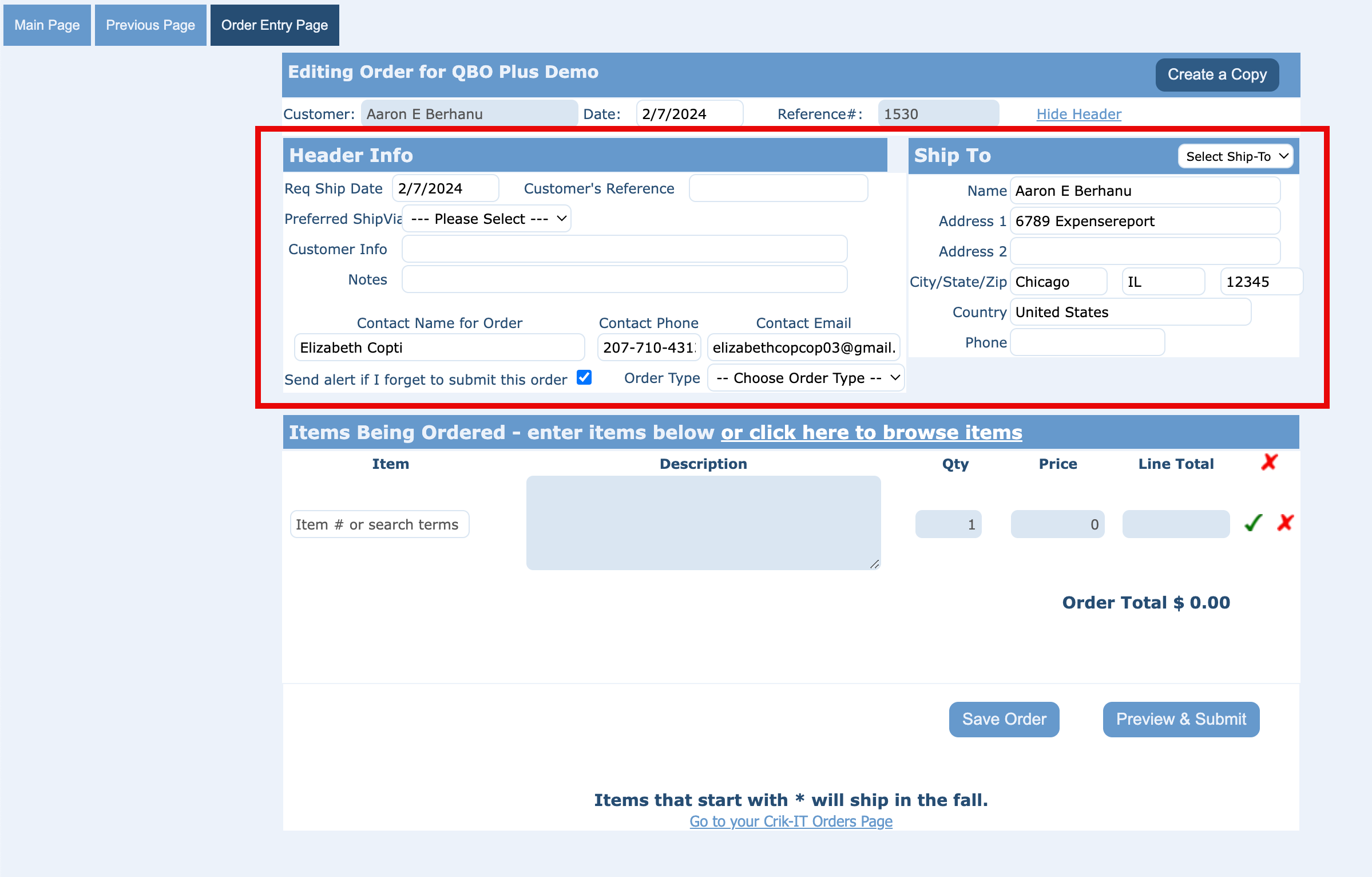This screenshot has height=877, width=1372.
Task: Click the Preview & Submit button
Action: pos(1181,719)
